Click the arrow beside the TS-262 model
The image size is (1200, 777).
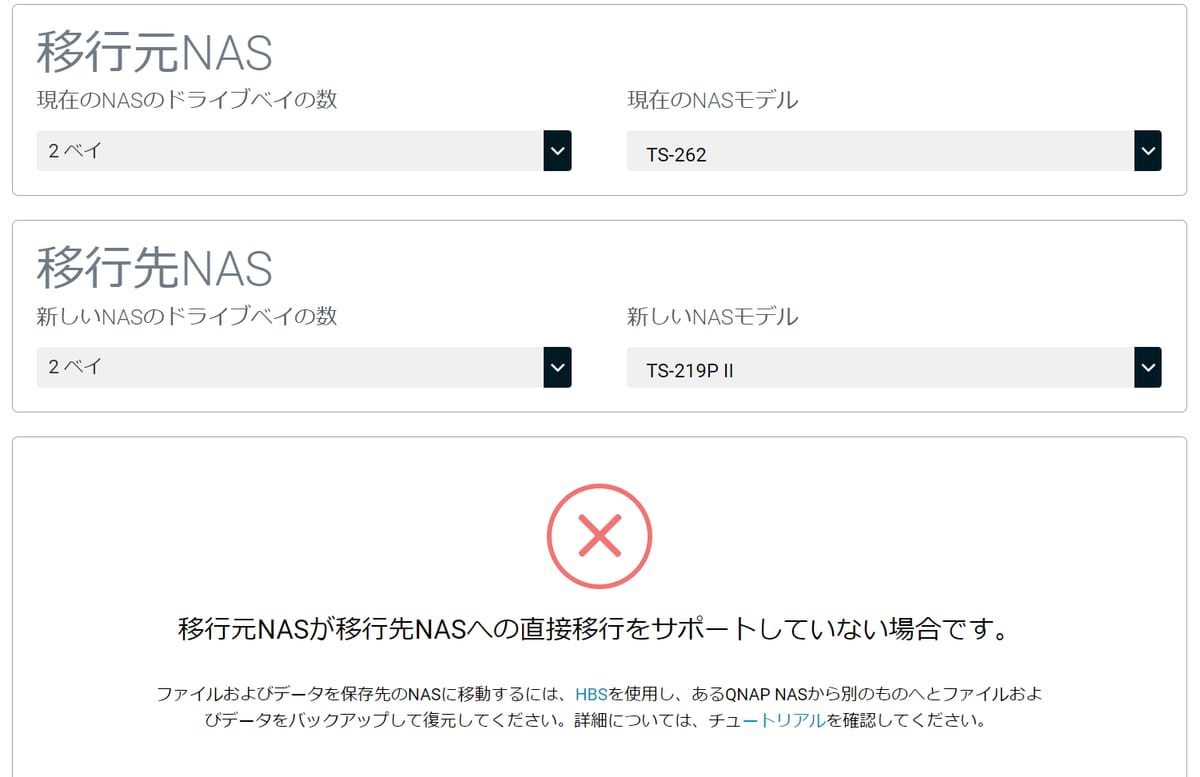pos(1147,151)
